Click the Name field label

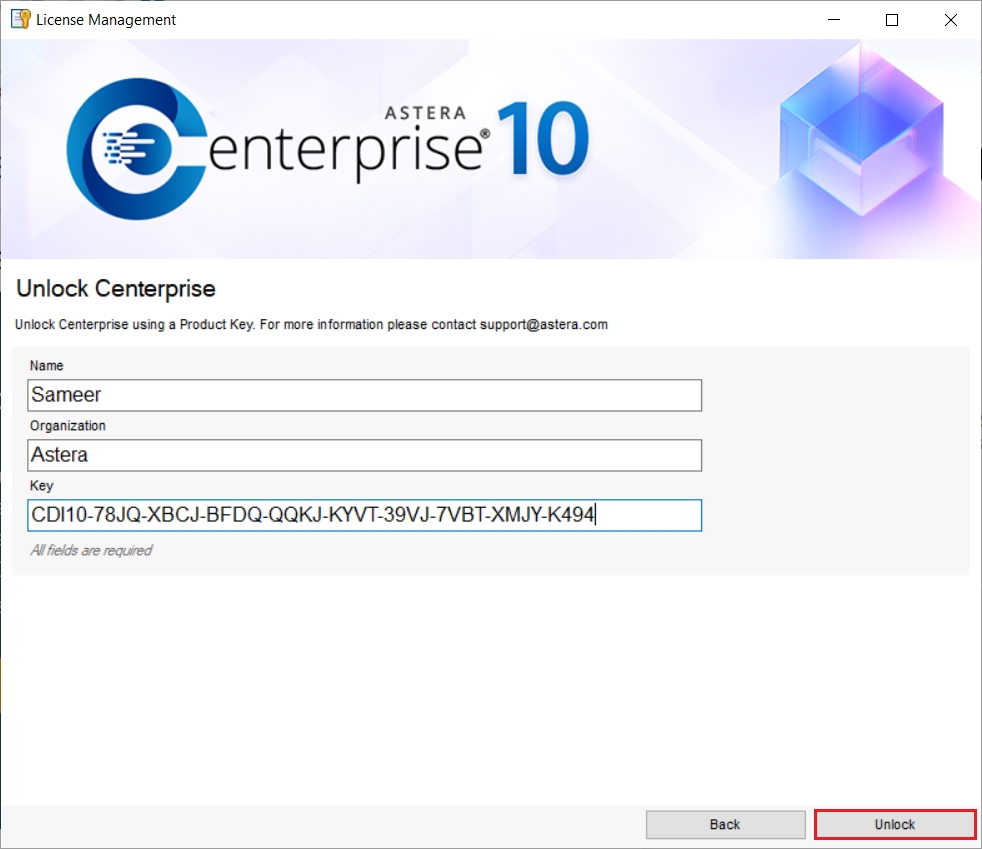pos(46,366)
